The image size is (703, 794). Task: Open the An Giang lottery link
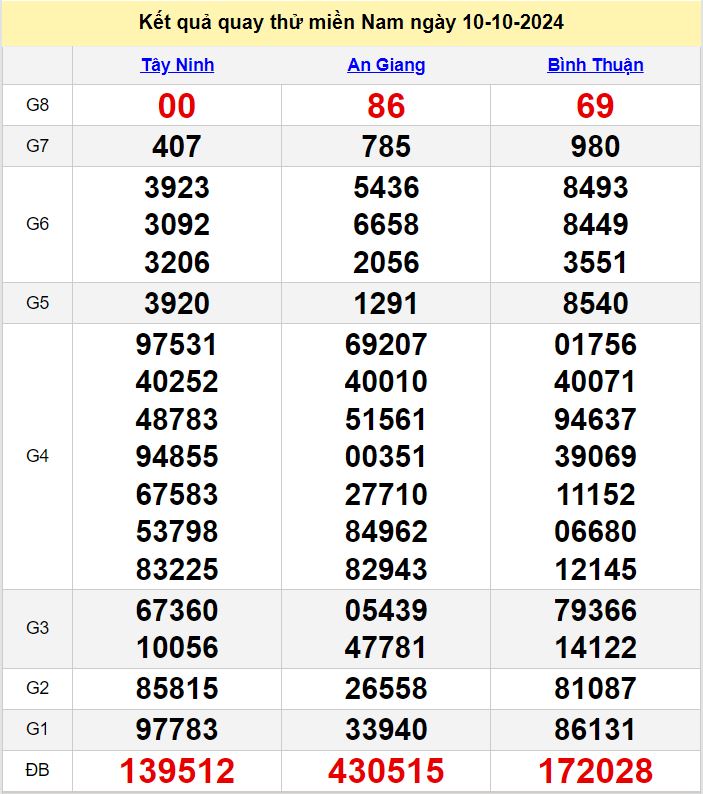386,65
